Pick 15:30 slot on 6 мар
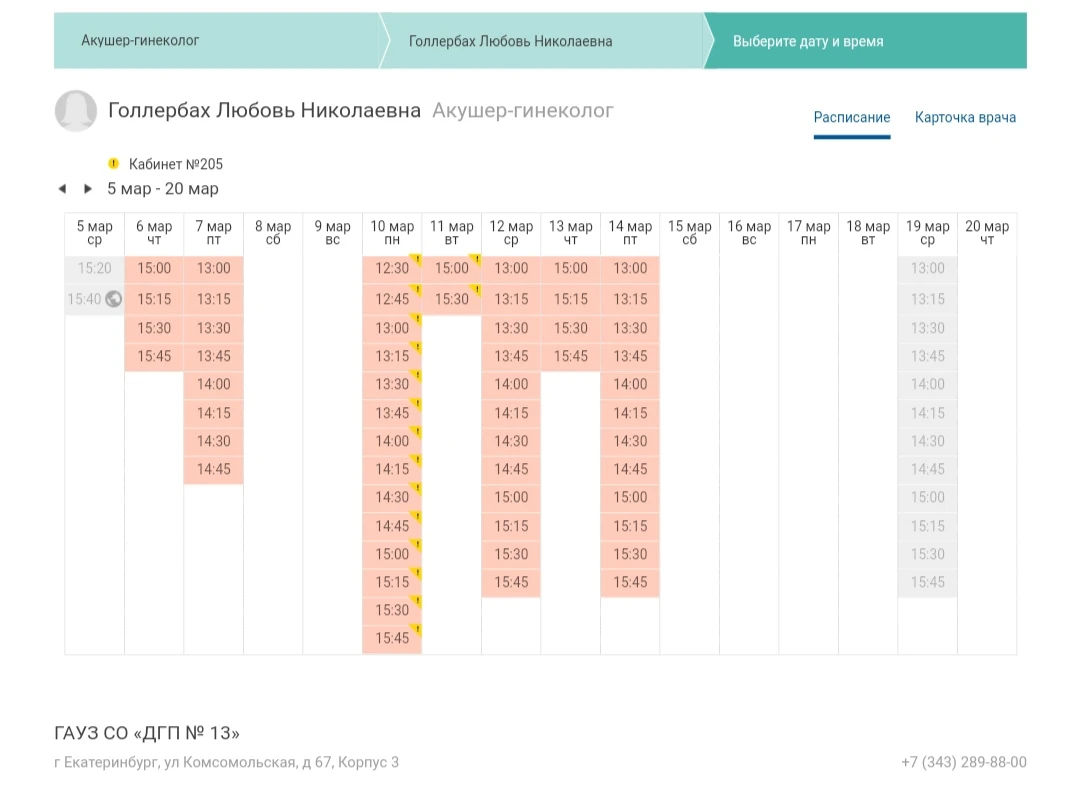This screenshot has width=1080, height=808. pyautogui.click(x=154, y=329)
